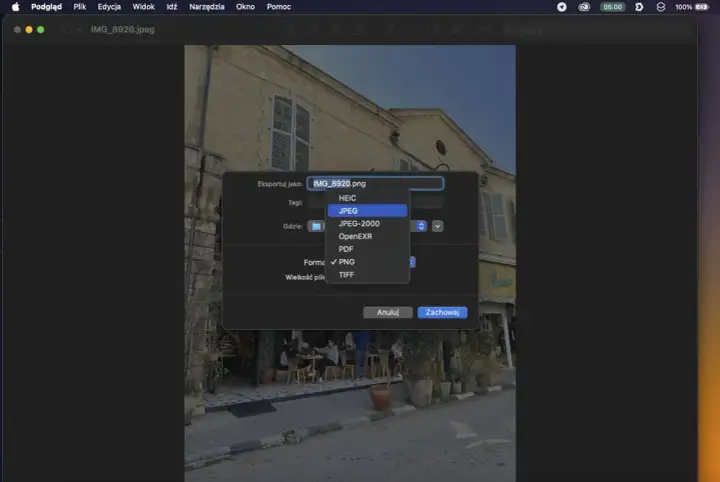Image resolution: width=720 pixels, height=482 pixels.
Task: Open the Apple menu
Action: [16, 7]
